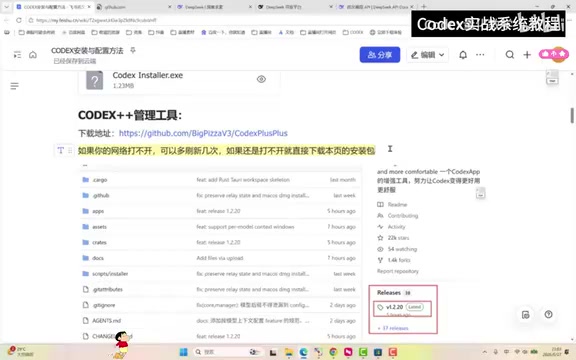Open the comment icon beside the GitHub image

(480, 193)
